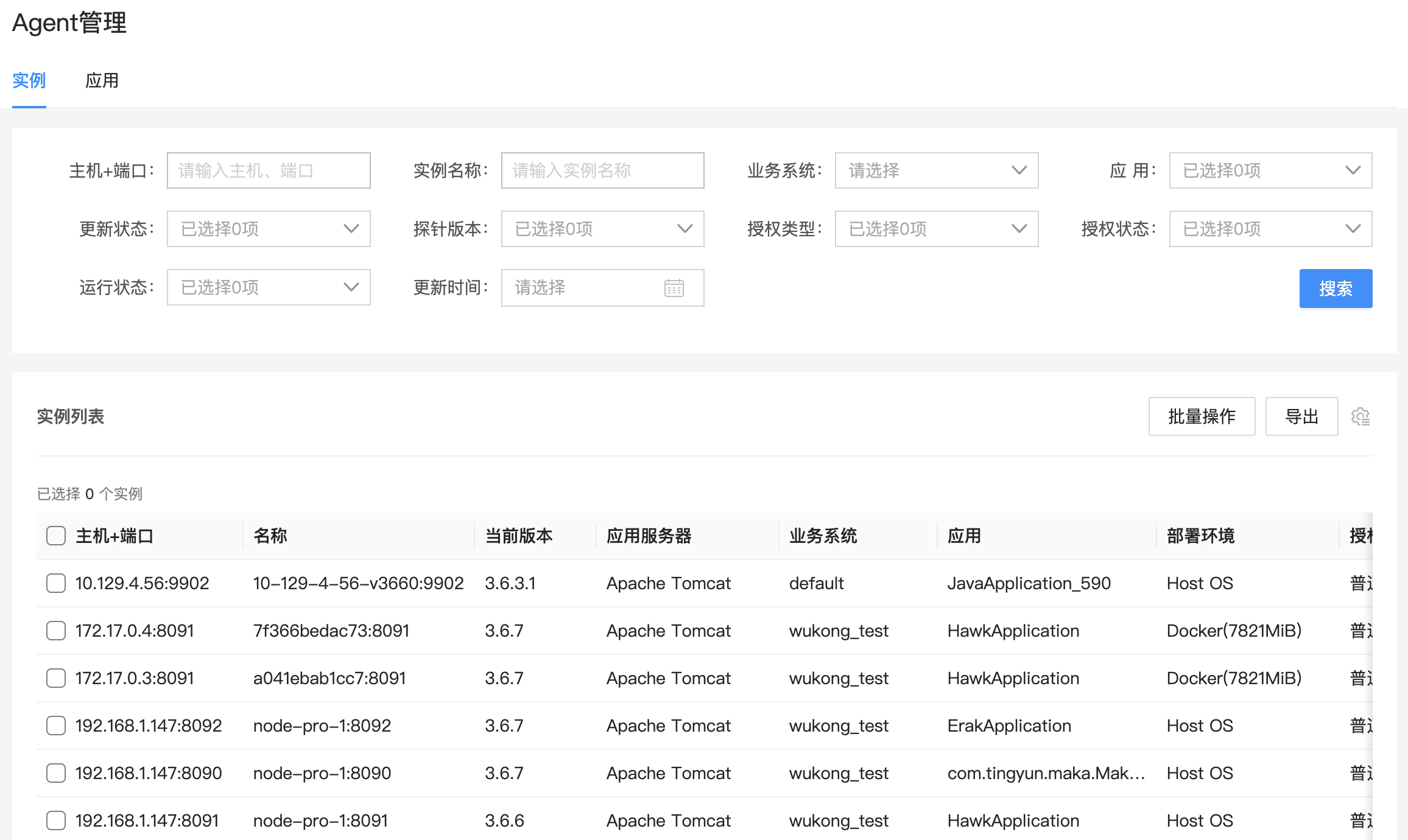
Task: Check the row 172.17.0.3:8091
Action: pyautogui.click(x=56, y=678)
